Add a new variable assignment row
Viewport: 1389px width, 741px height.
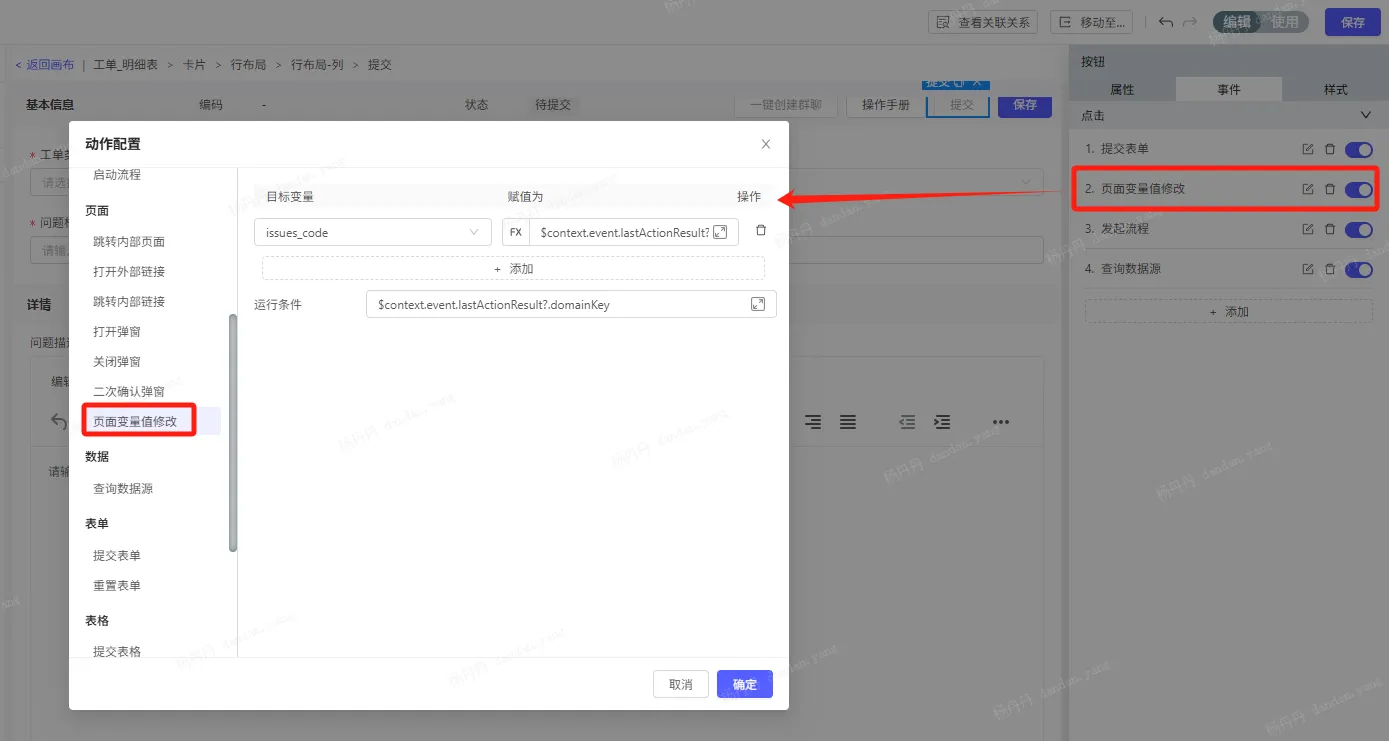point(513,268)
